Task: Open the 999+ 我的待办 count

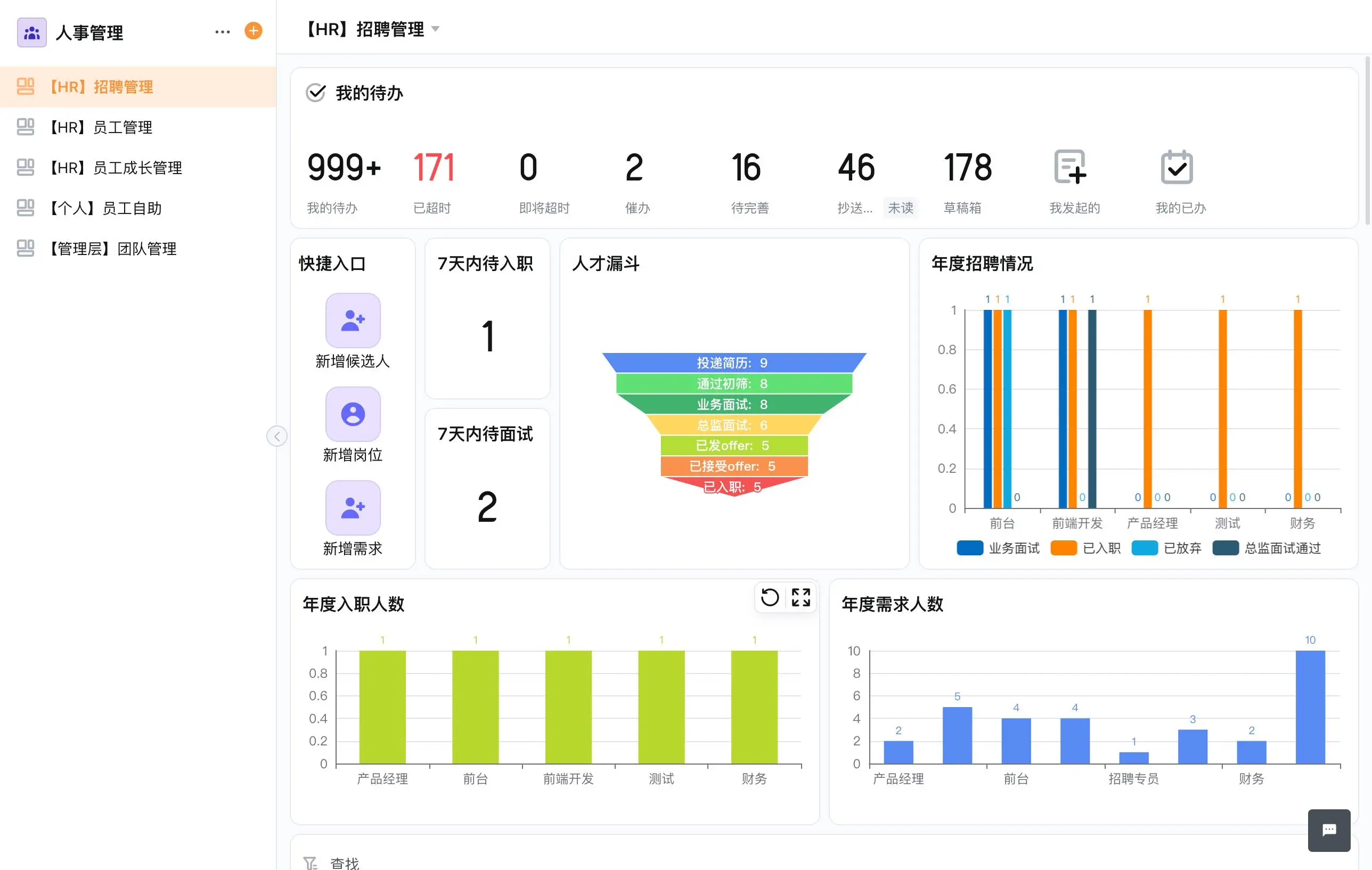Action: pyautogui.click(x=344, y=168)
